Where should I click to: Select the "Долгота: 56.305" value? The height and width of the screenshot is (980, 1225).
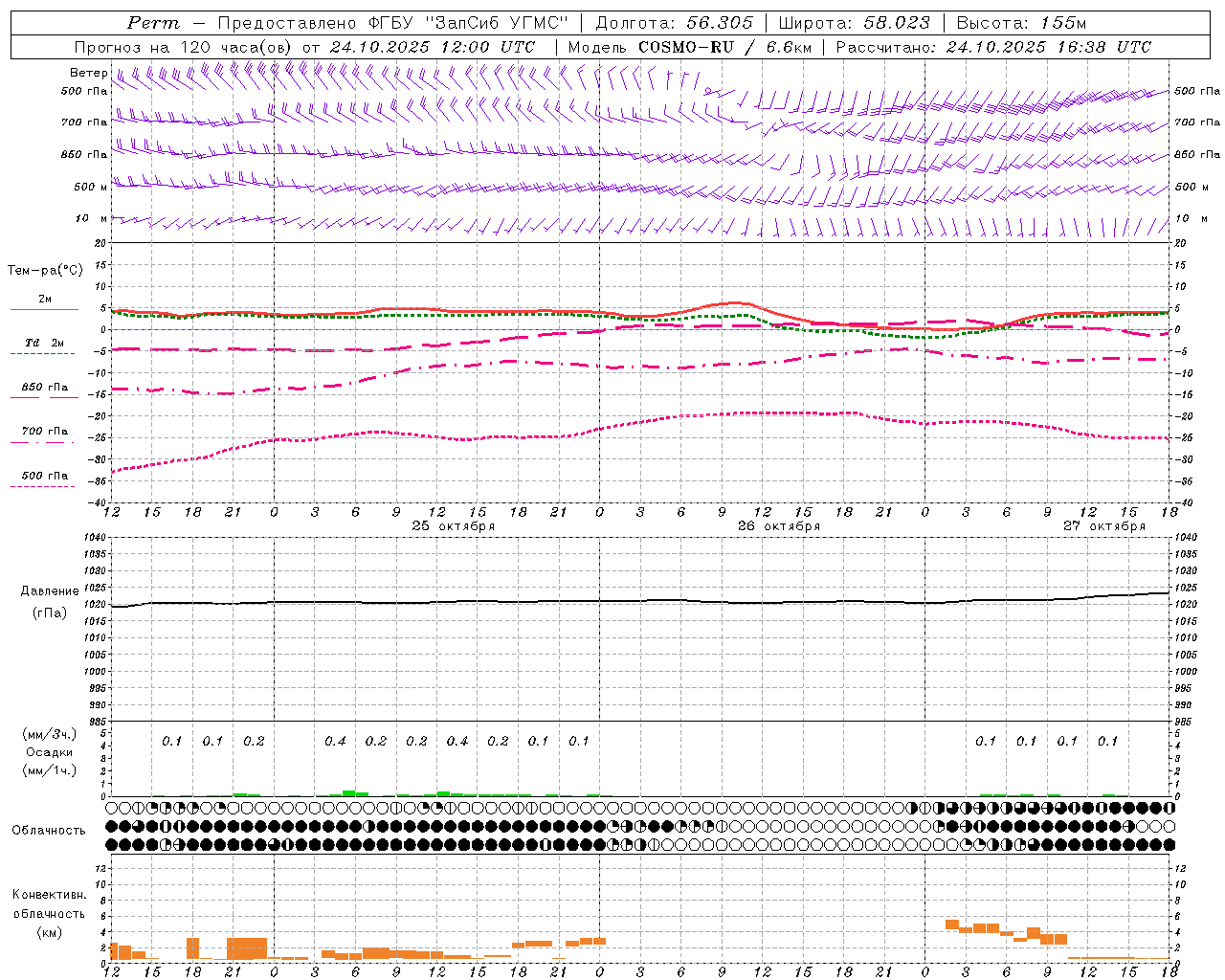(675, 22)
